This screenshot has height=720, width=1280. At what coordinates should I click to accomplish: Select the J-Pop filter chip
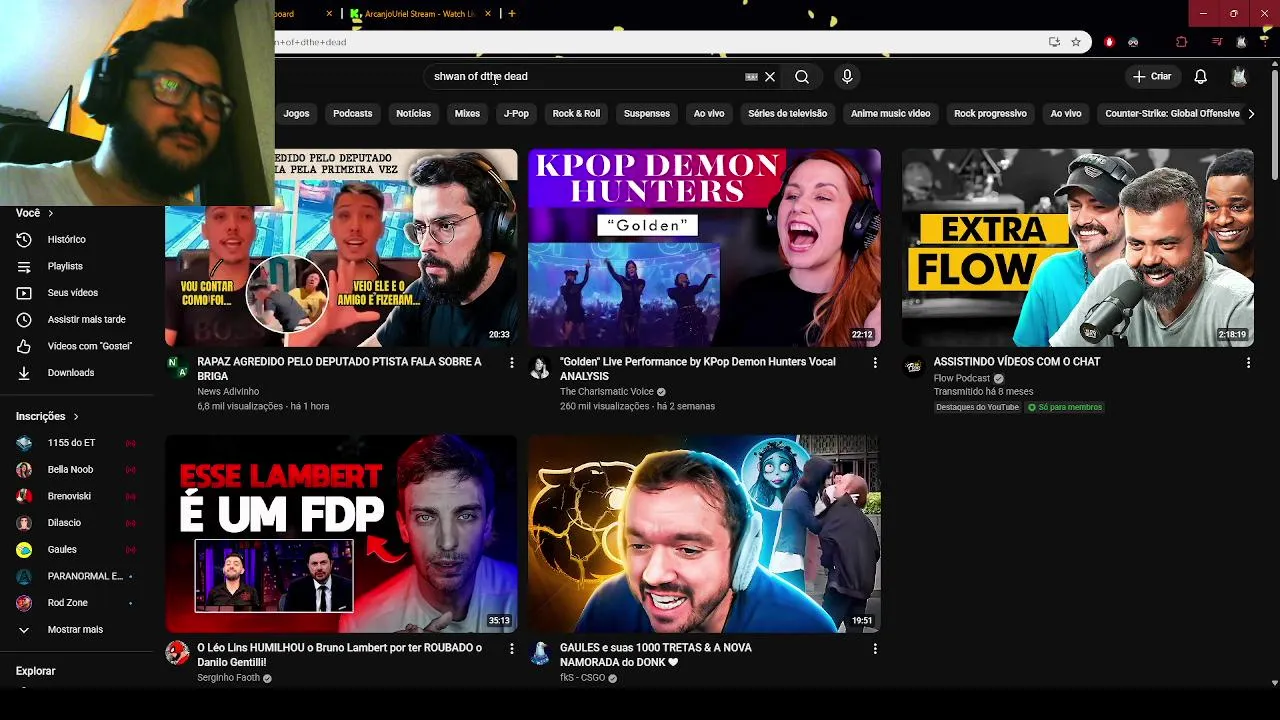pos(516,114)
